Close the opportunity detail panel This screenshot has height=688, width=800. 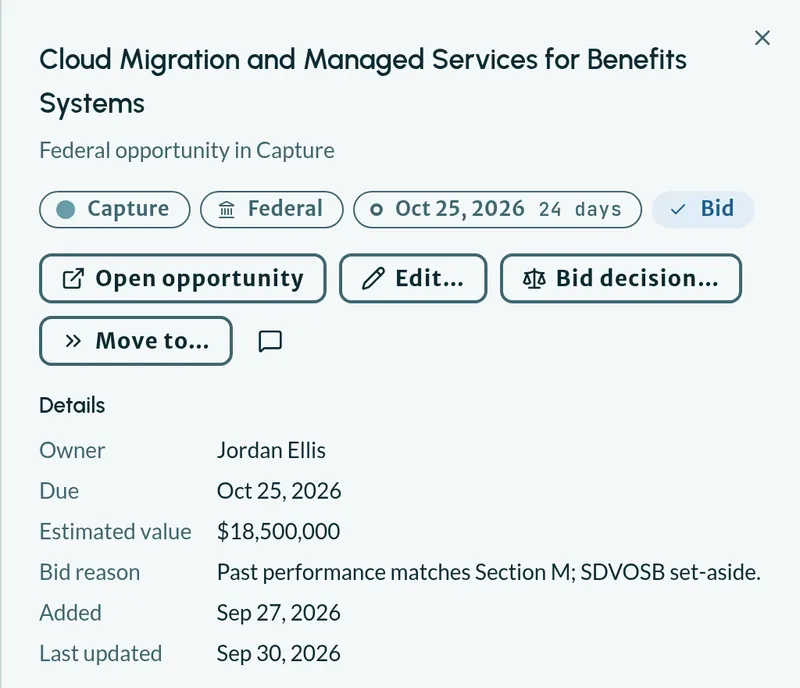point(762,38)
